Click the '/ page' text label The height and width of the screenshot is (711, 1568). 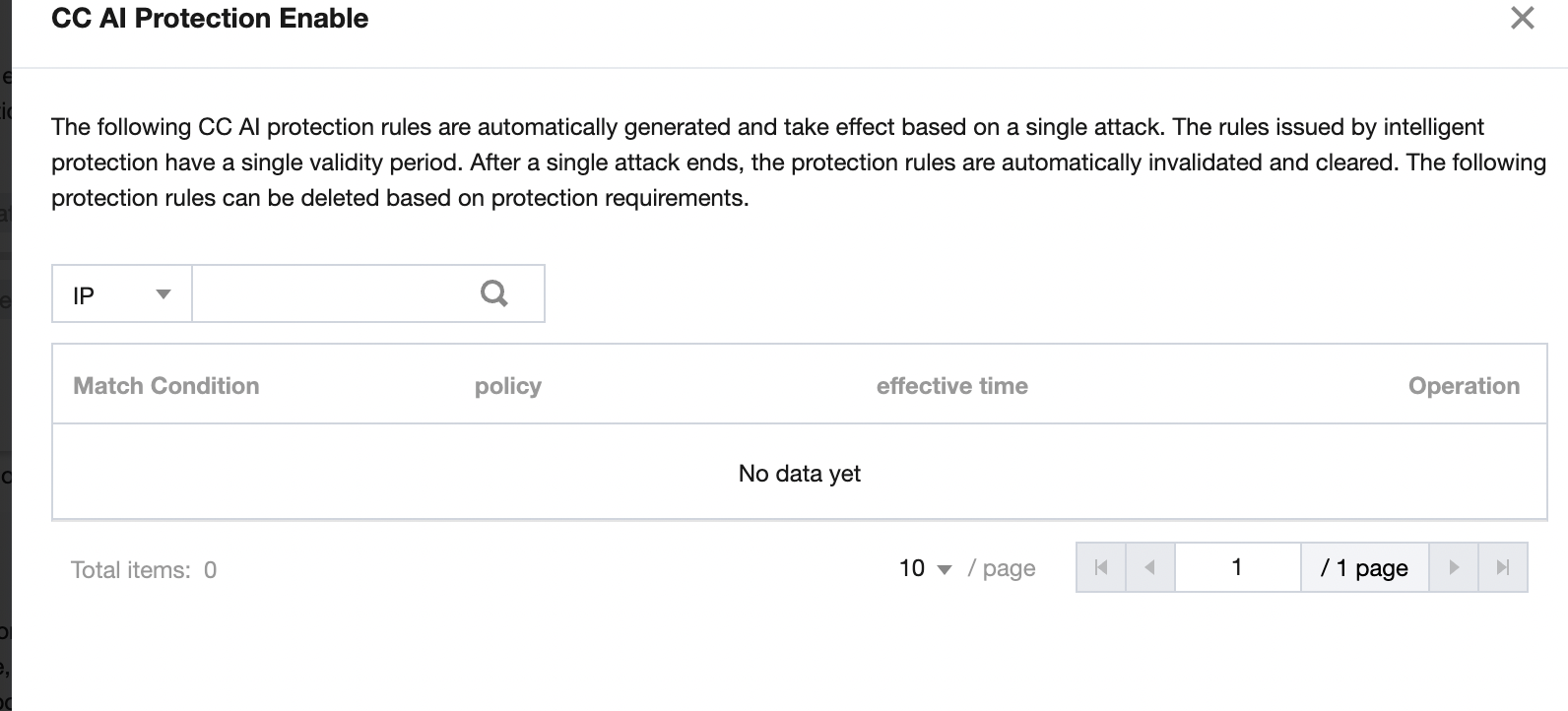pos(1002,568)
